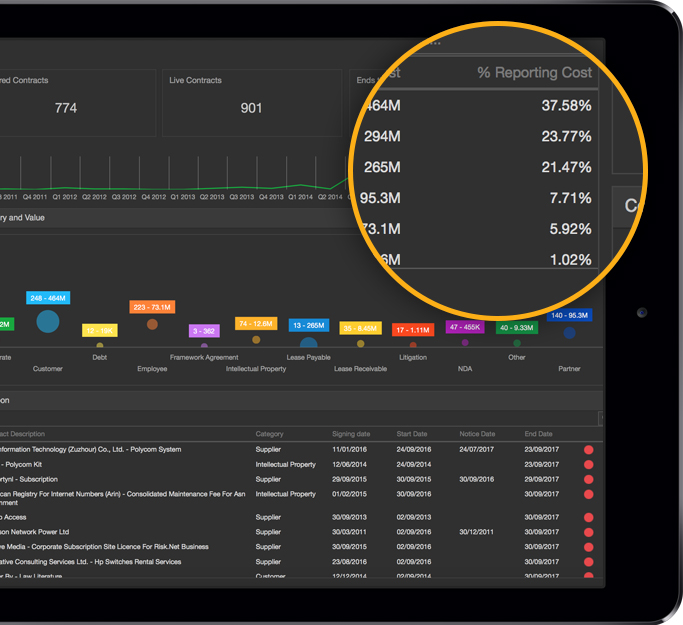
Task: Click the 'Lease Receivable' axis label
Action: (x=361, y=368)
